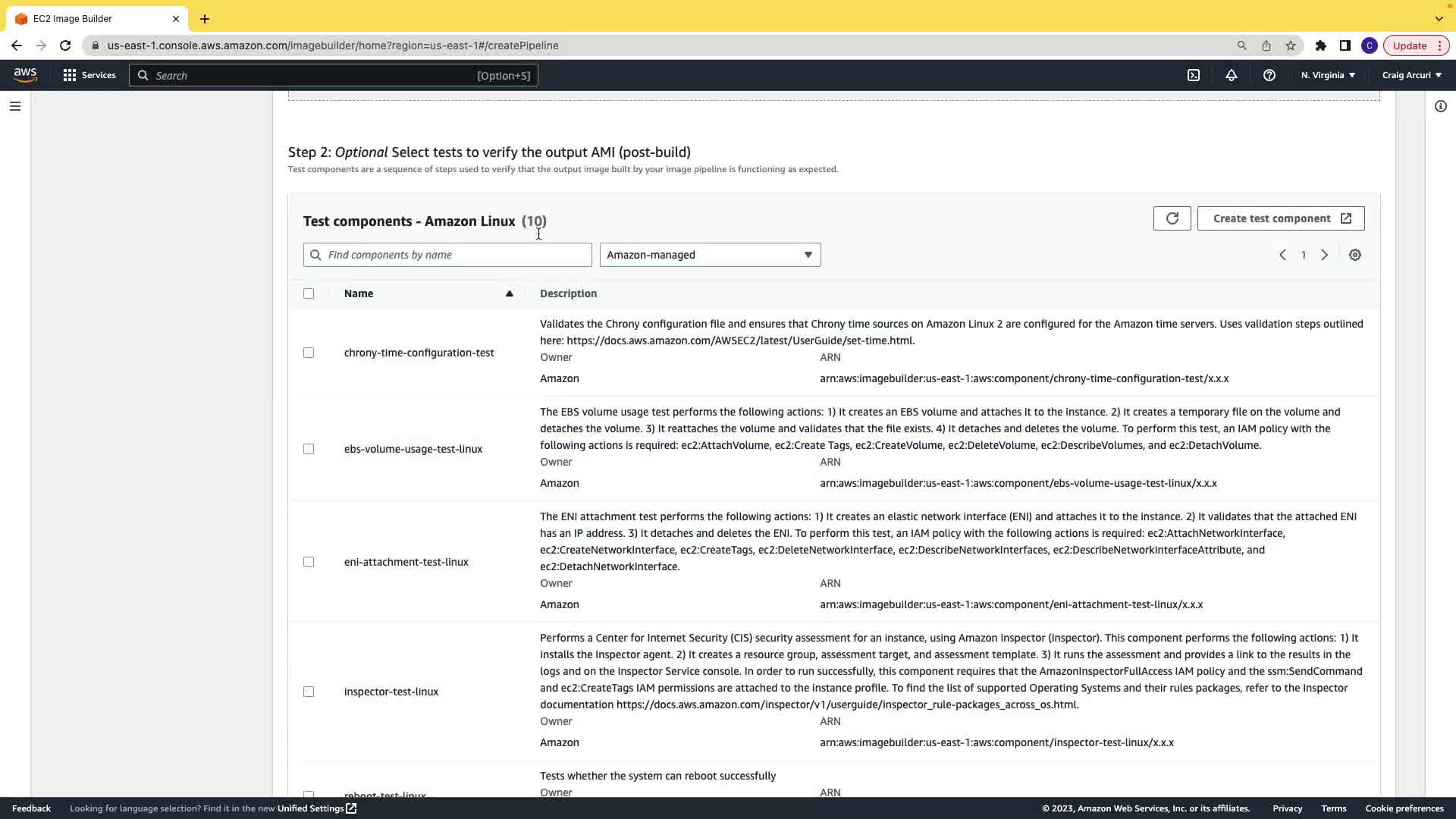Viewport: 1456px width, 819px height.
Task: Go to next page of components
Action: coord(1325,255)
